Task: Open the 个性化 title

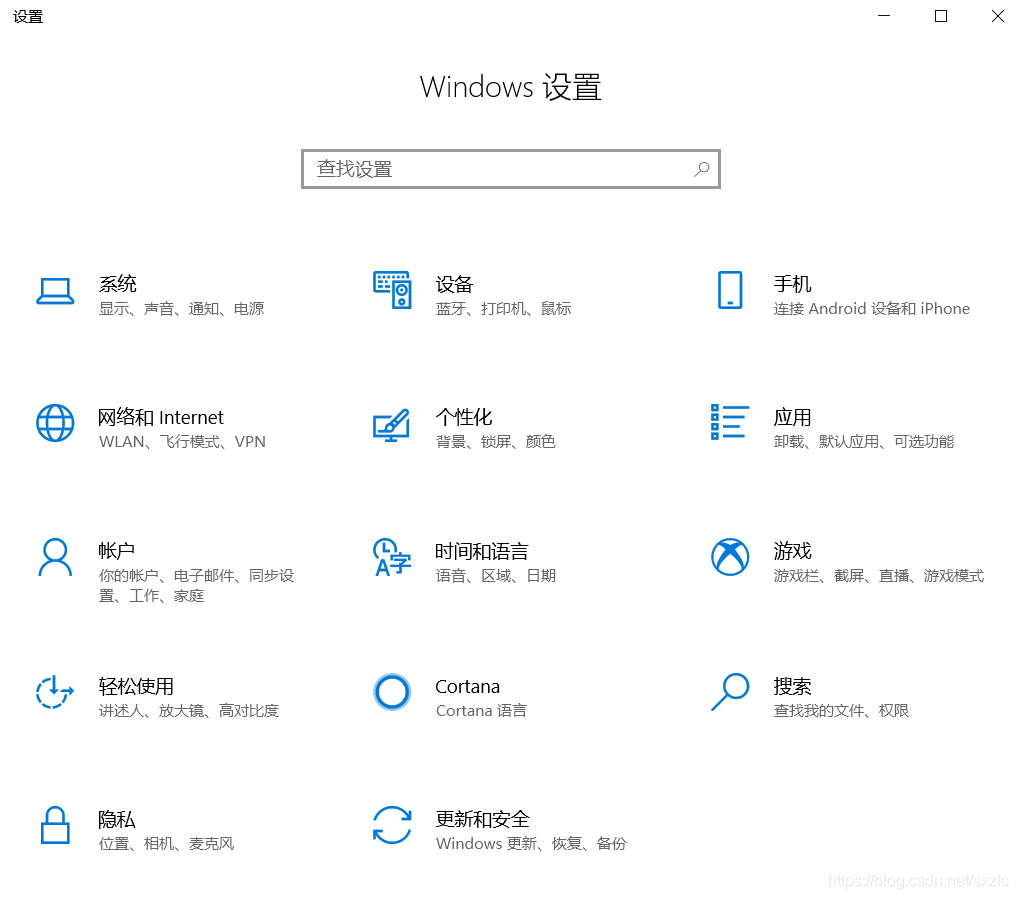Action: pyautogui.click(x=464, y=417)
